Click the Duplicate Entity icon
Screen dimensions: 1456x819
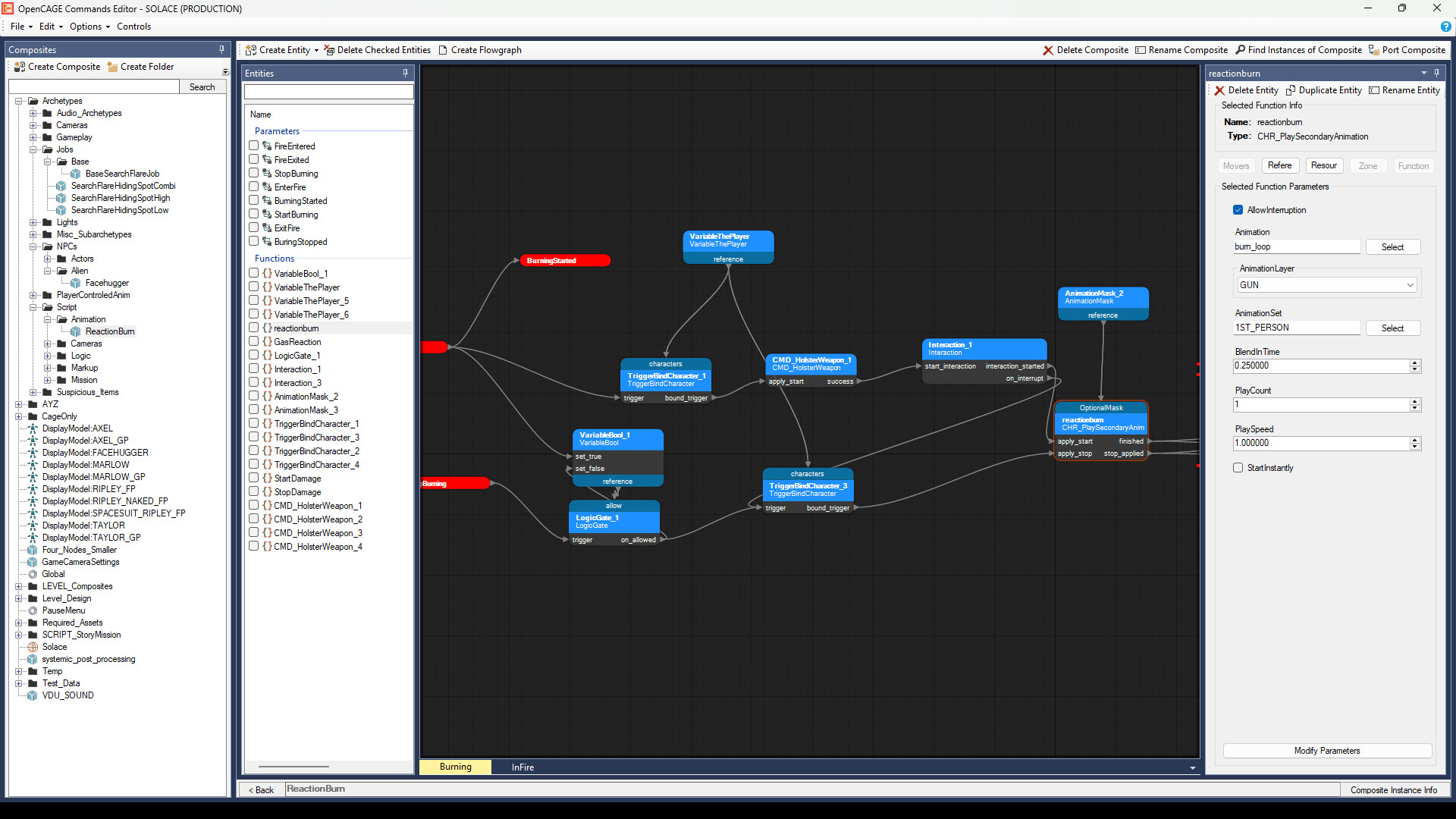click(1291, 90)
